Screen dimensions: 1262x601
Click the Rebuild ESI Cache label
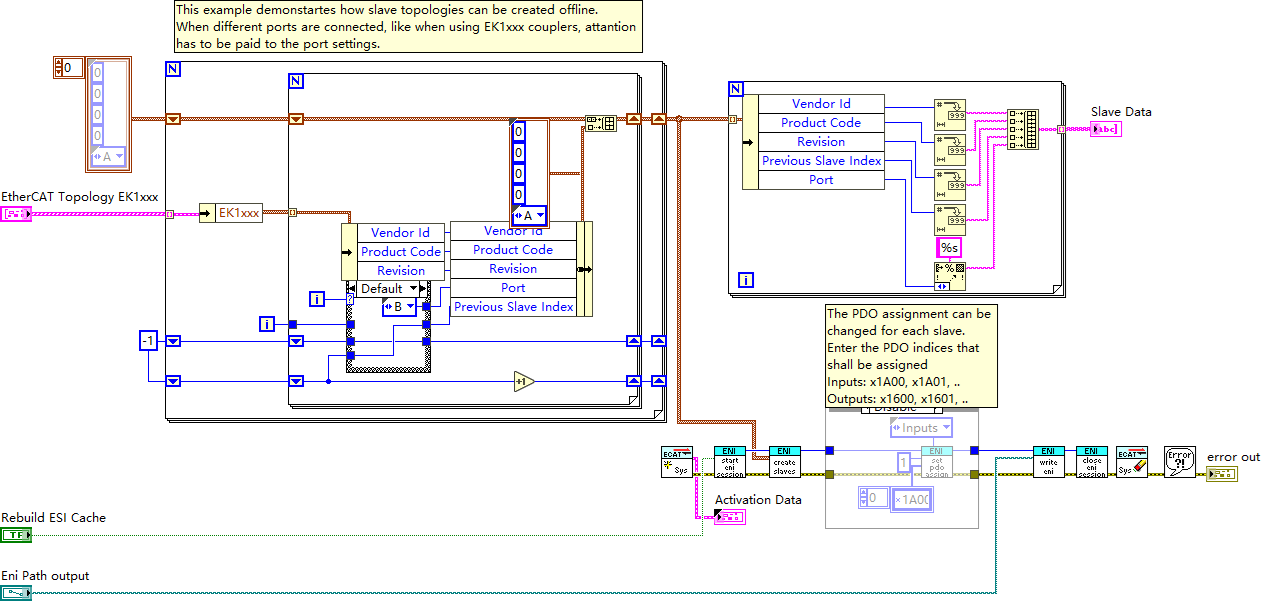point(53,518)
